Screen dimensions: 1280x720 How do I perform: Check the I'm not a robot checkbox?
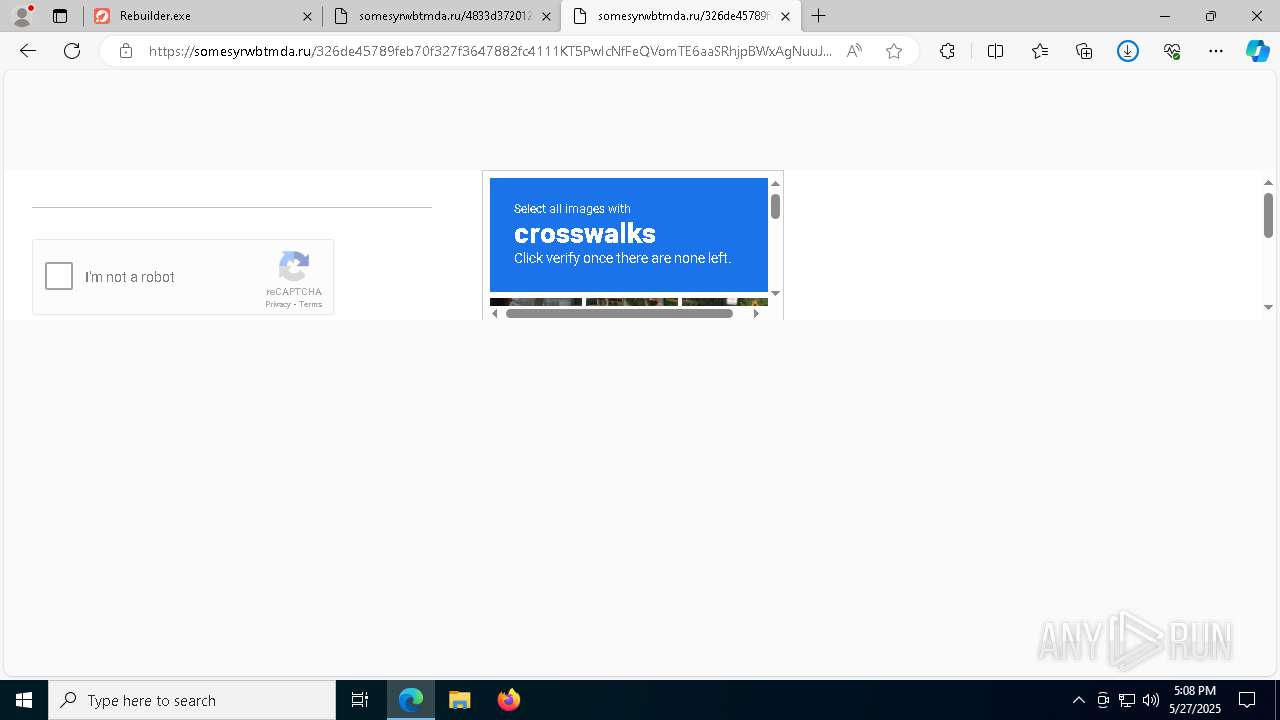click(x=59, y=276)
